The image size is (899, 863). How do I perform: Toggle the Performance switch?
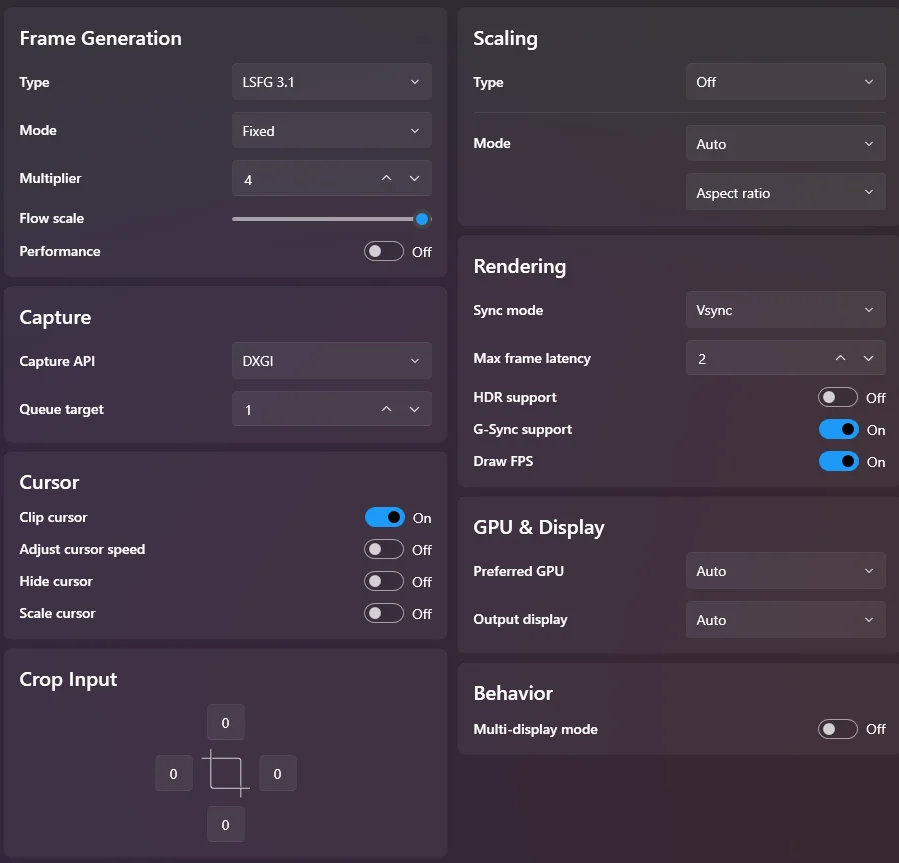click(x=384, y=251)
